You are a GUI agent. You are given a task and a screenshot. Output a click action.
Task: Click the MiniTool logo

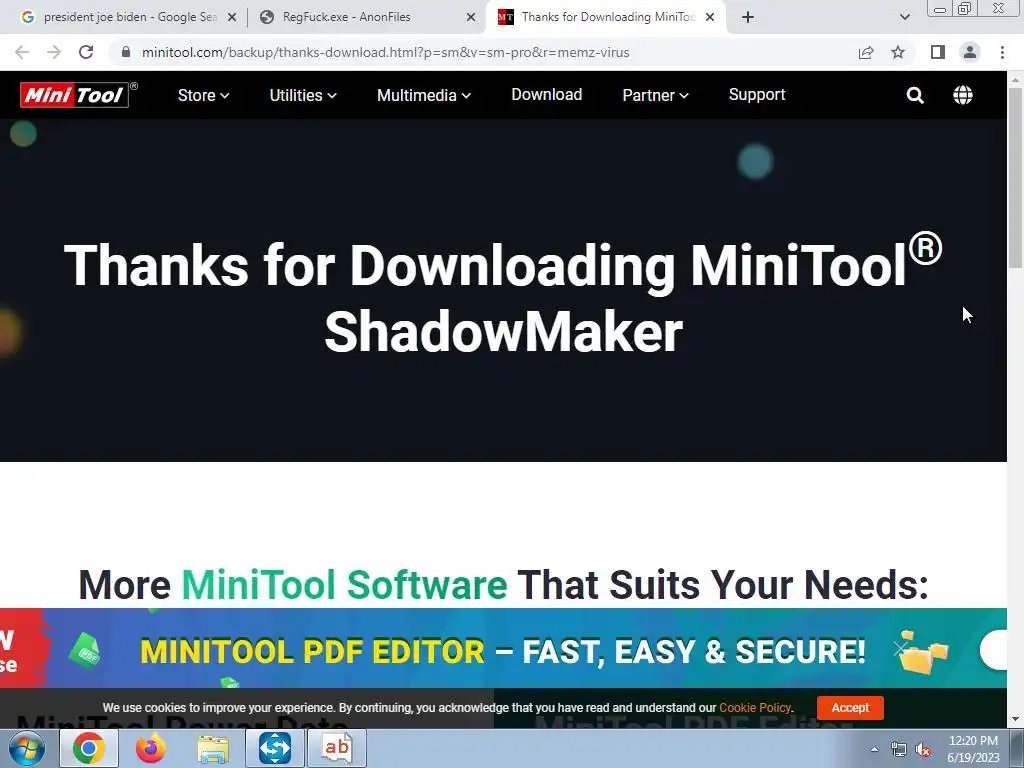[x=78, y=95]
